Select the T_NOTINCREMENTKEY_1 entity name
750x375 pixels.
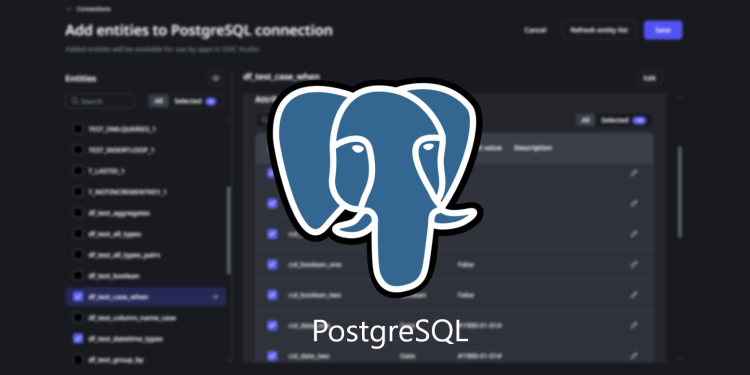pos(127,192)
